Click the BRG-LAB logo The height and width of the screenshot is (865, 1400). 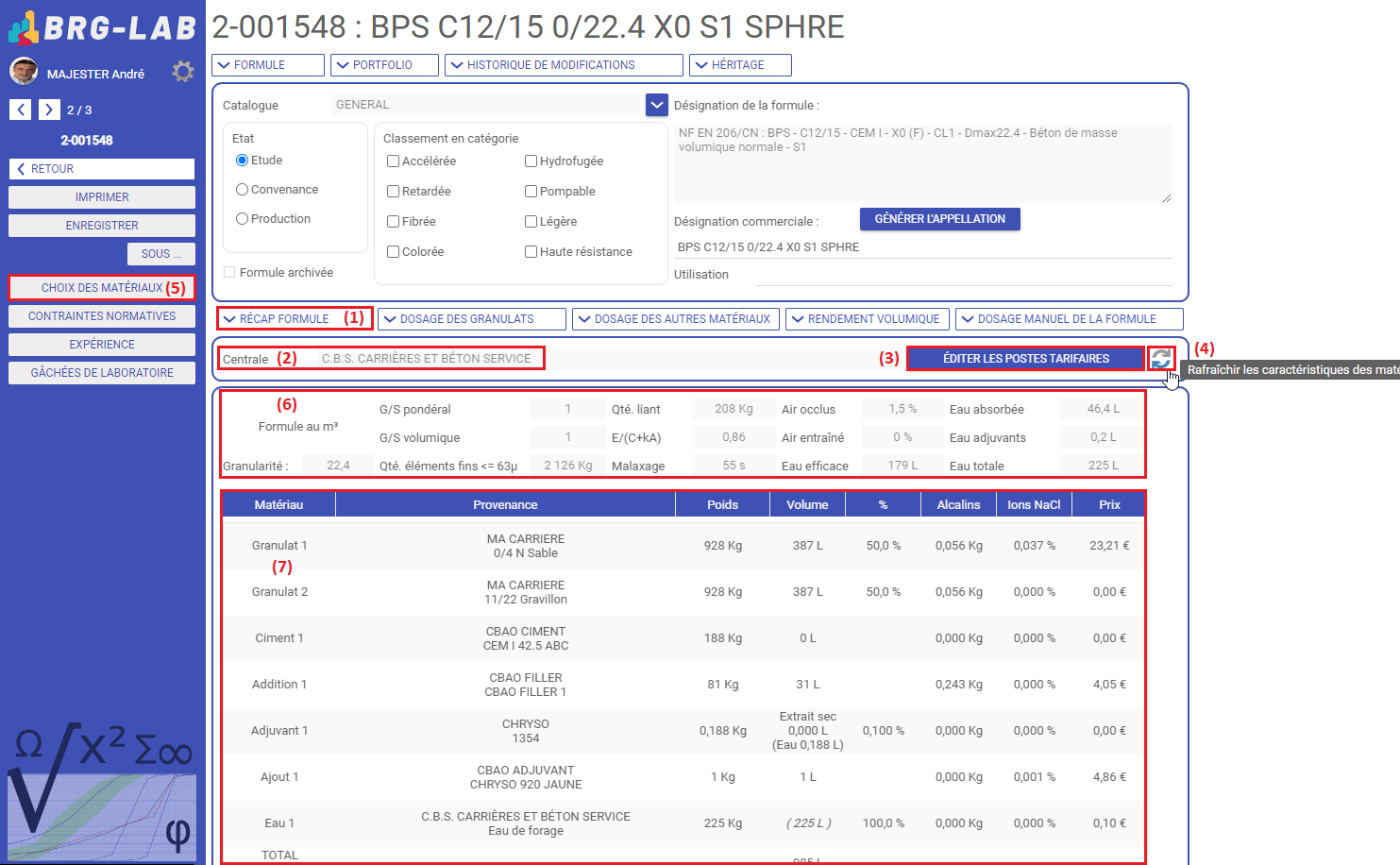click(102, 27)
